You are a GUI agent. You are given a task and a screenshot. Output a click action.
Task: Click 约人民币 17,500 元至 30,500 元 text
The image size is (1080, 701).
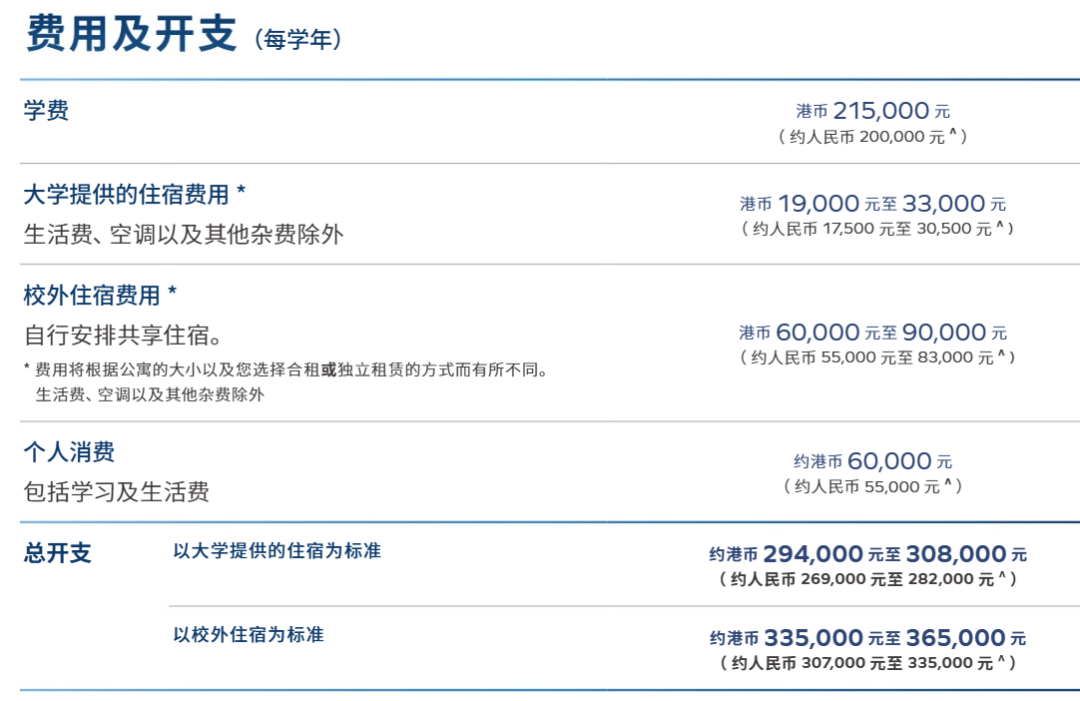pyautogui.click(x=877, y=229)
